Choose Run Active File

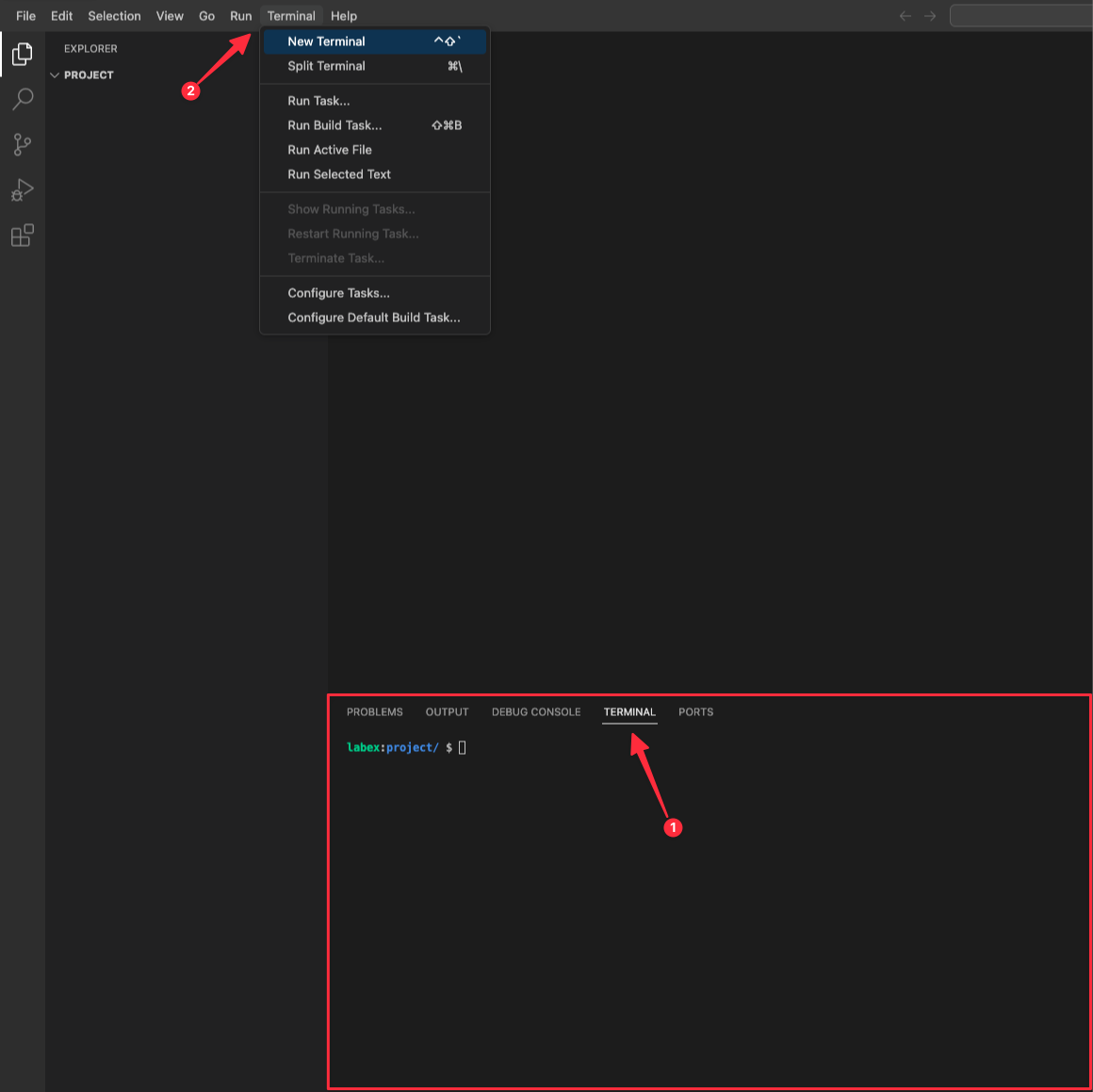coord(330,150)
